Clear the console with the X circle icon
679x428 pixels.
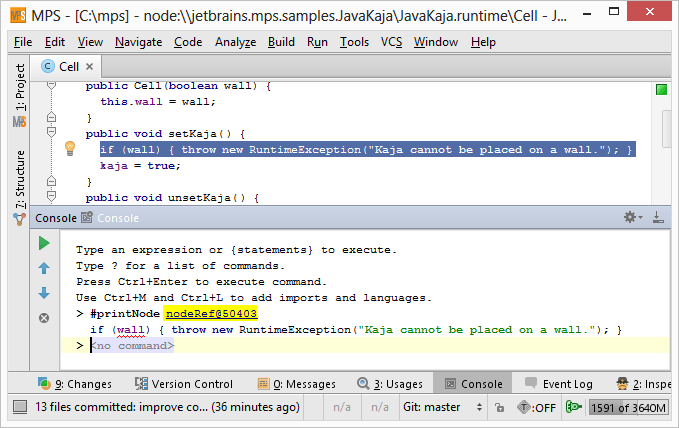pos(44,318)
